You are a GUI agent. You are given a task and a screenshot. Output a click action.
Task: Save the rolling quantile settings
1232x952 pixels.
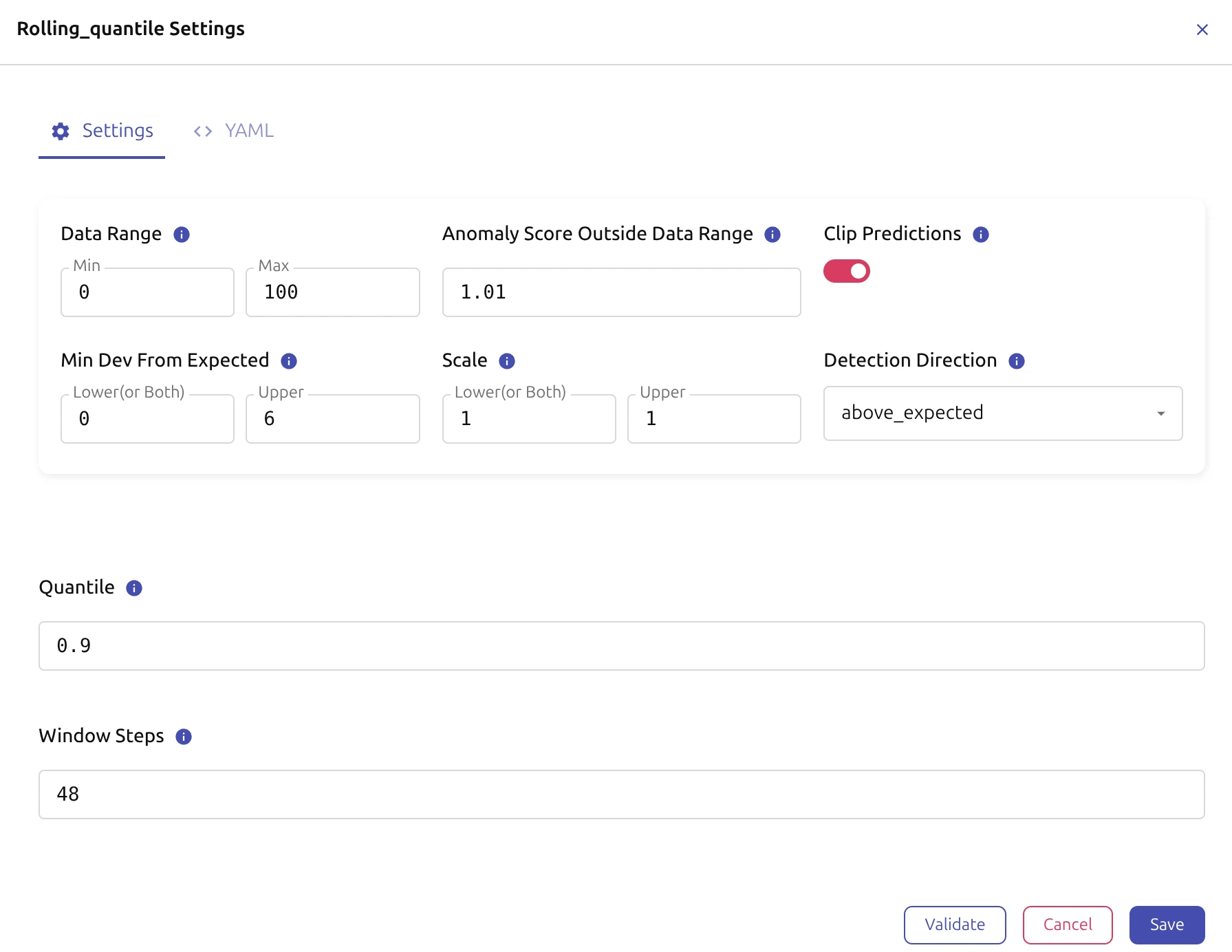(1167, 924)
